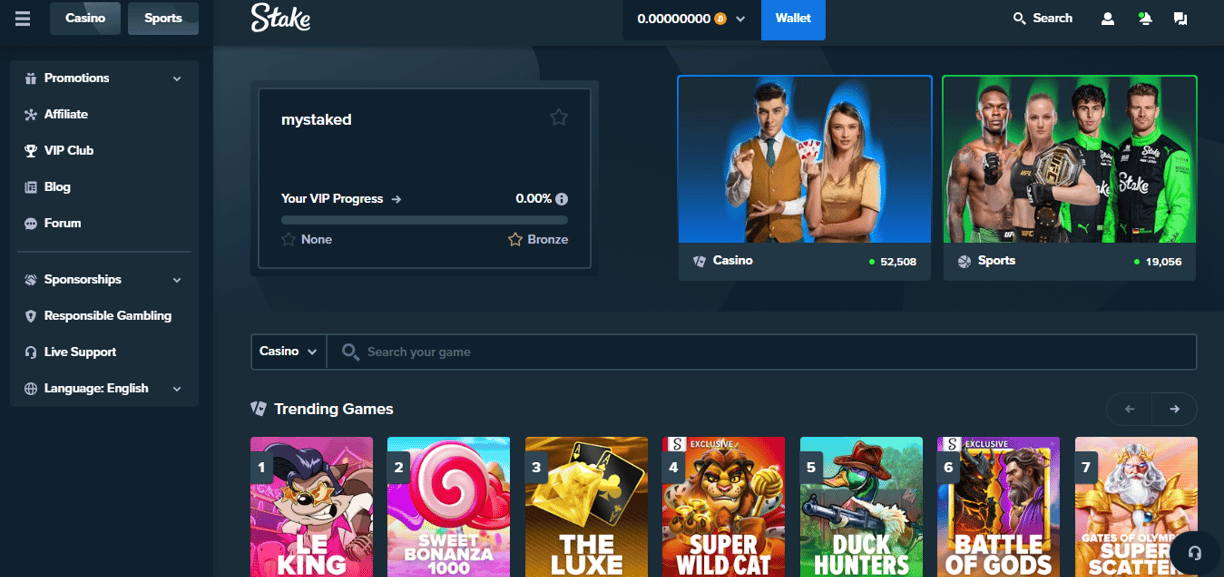
Task: Click the Live Support headset icon
Action: (31, 352)
